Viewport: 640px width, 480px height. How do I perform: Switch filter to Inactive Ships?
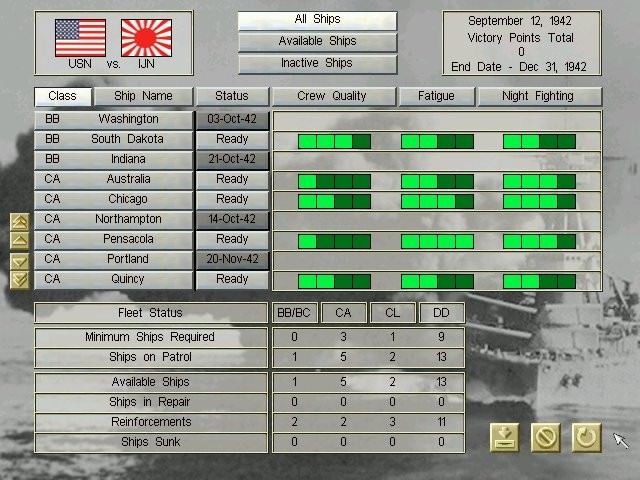[x=317, y=64]
